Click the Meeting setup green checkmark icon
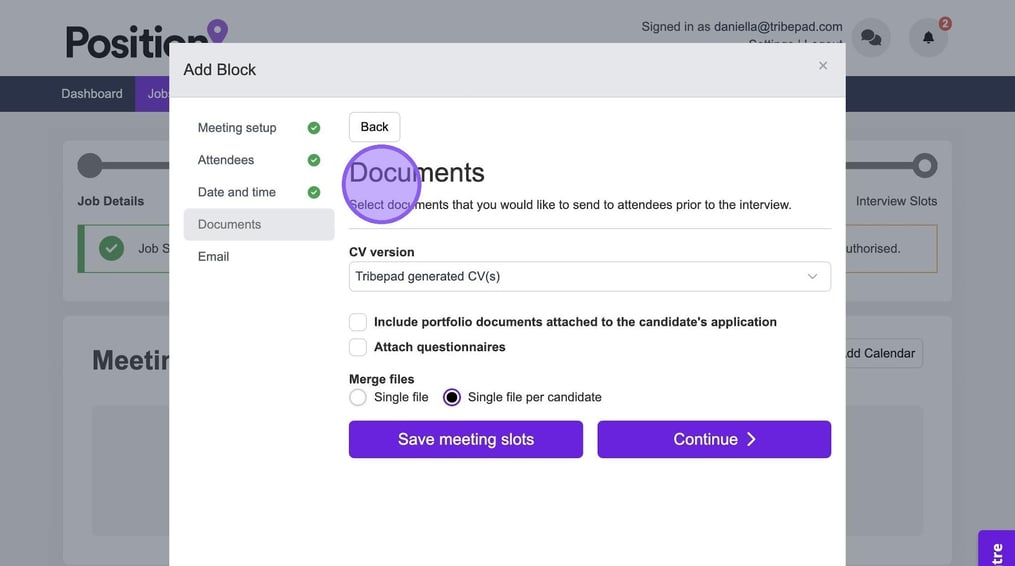1015x566 pixels. [x=314, y=128]
